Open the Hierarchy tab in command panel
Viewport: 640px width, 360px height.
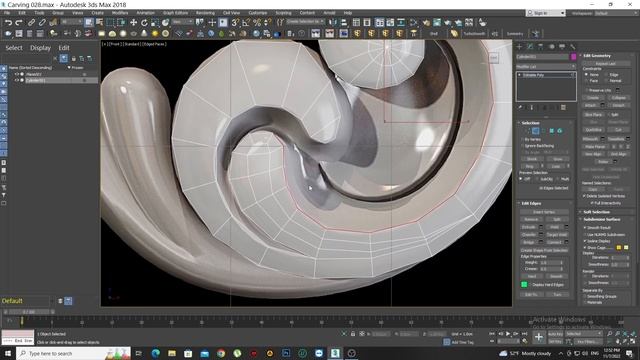[x=541, y=47]
